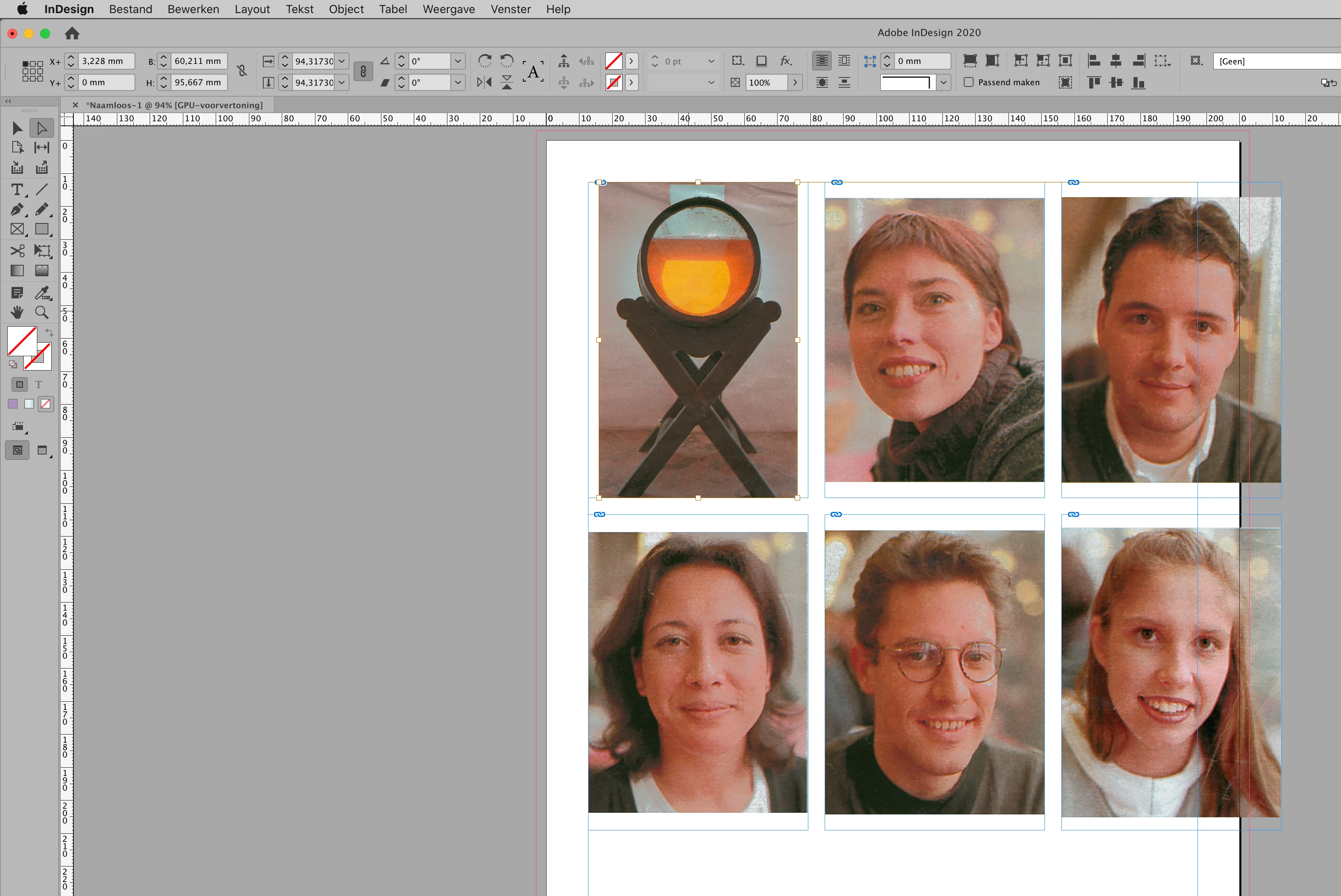
Task: Select the Eyedropper tool
Action: click(42, 293)
